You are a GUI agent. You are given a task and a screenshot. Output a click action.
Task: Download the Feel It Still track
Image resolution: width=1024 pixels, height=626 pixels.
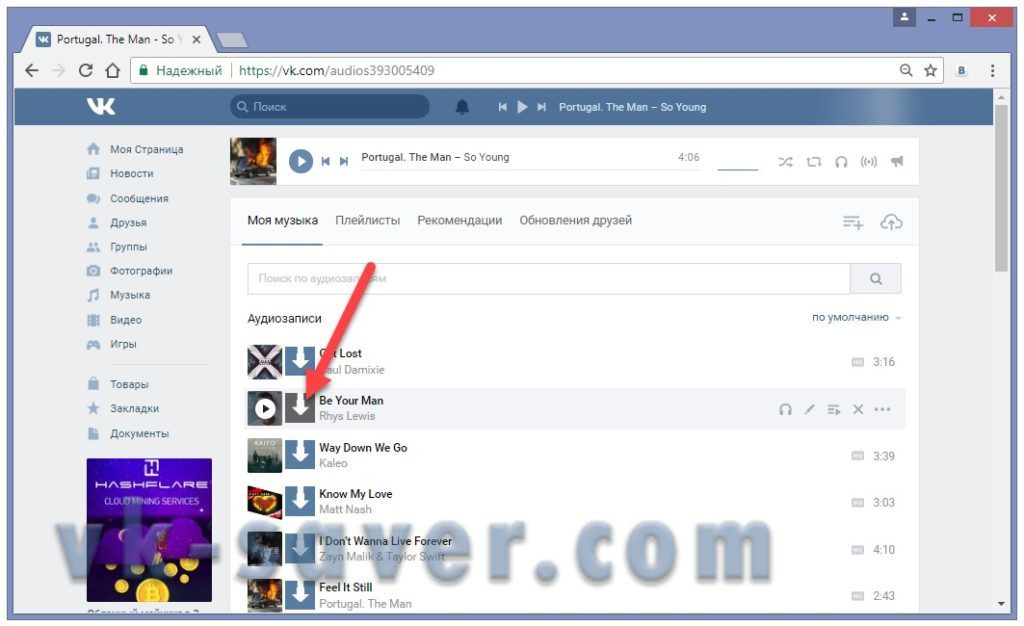click(x=300, y=595)
